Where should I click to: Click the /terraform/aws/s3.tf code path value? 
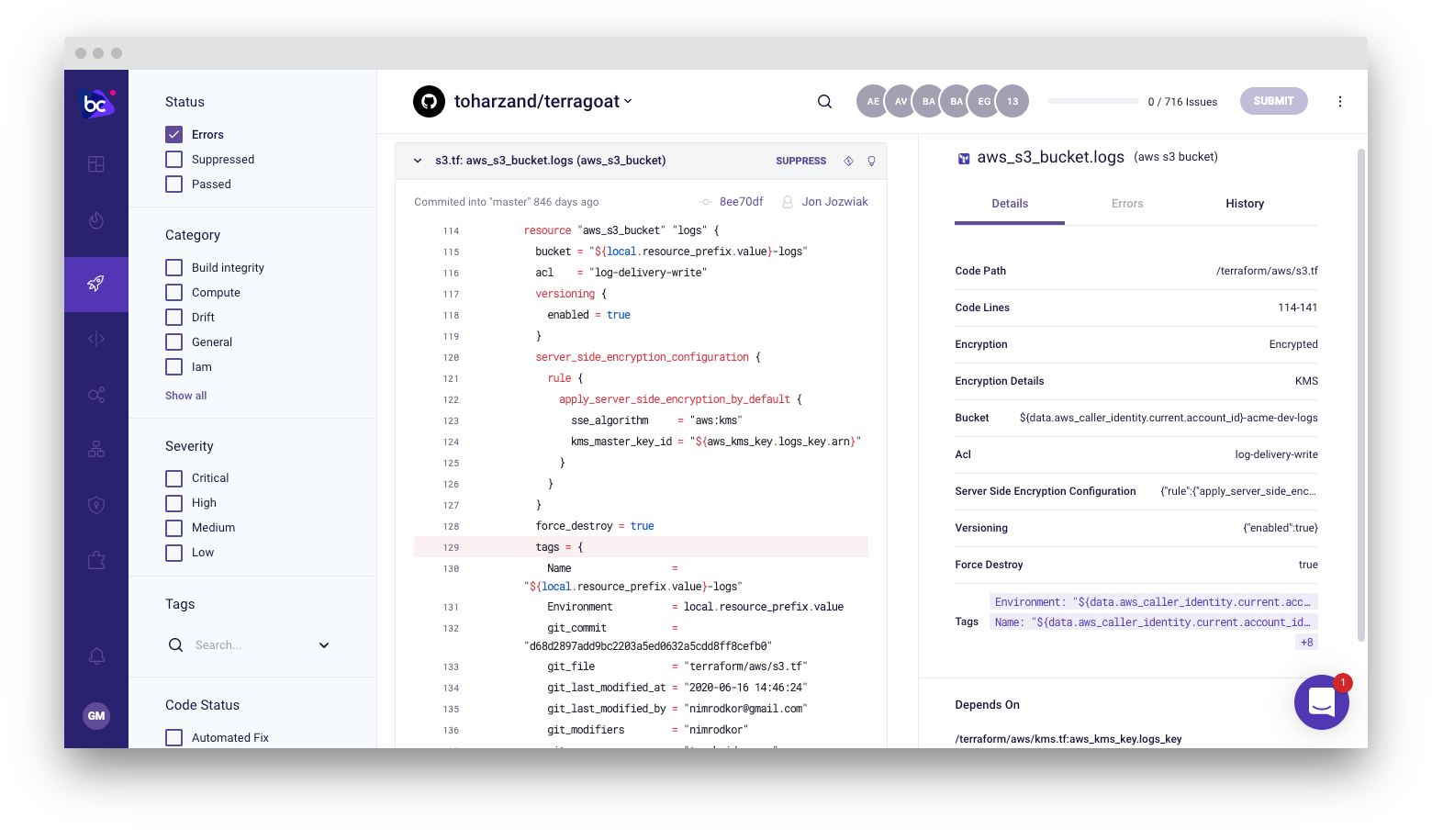[x=1267, y=271]
